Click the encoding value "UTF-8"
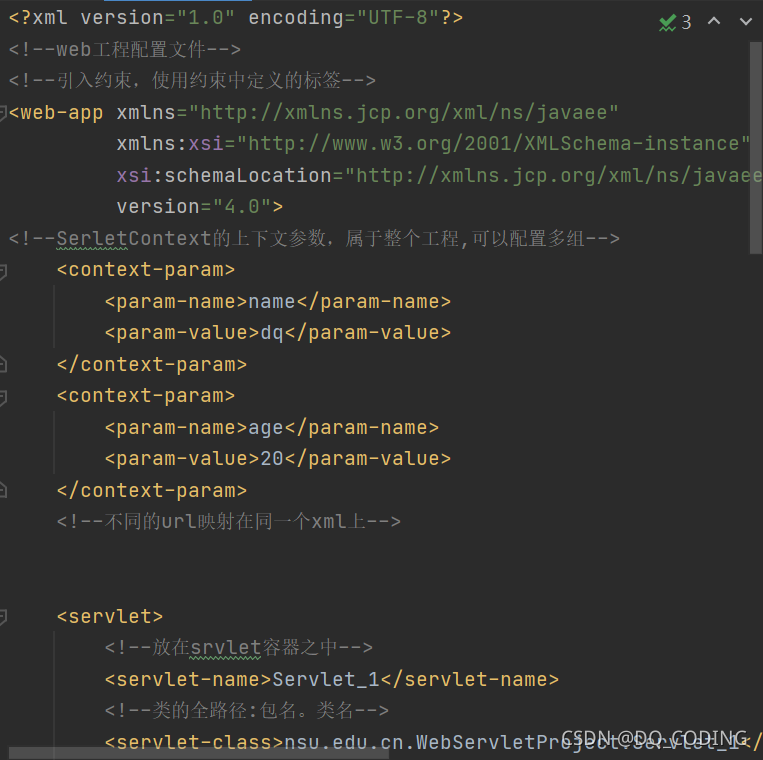The image size is (763, 760). [x=398, y=18]
